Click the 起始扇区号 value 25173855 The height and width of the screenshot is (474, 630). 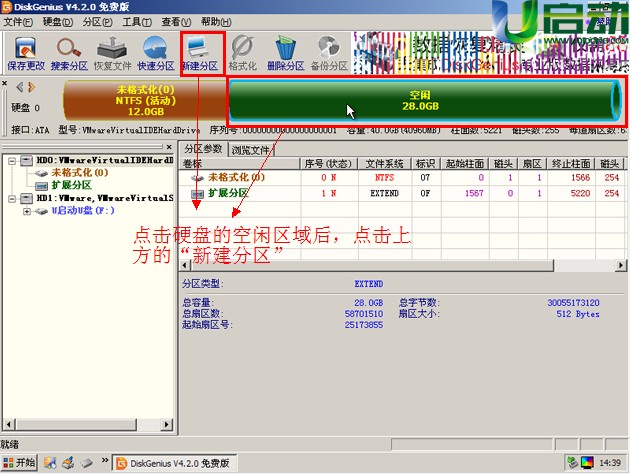click(364, 325)
